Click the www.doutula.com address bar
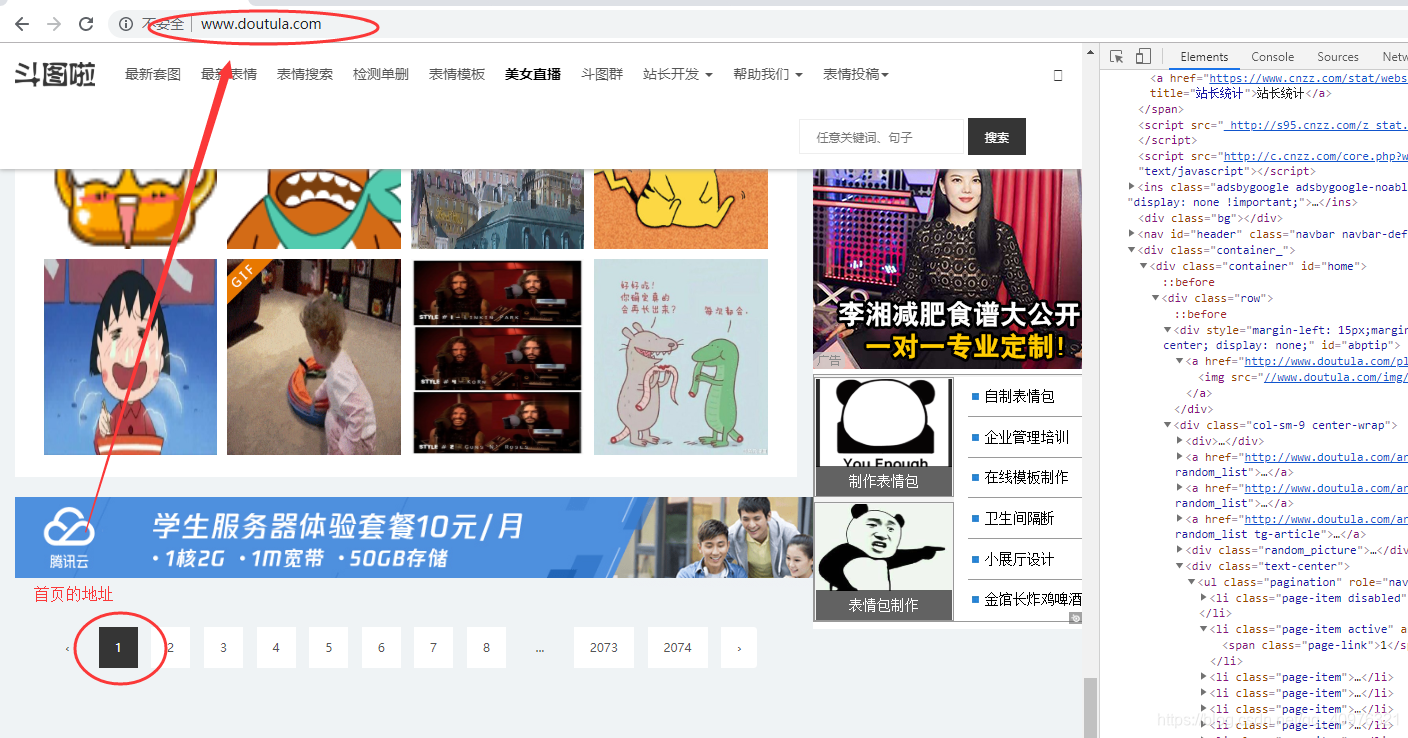1408x738 pixels. (261, 24)
